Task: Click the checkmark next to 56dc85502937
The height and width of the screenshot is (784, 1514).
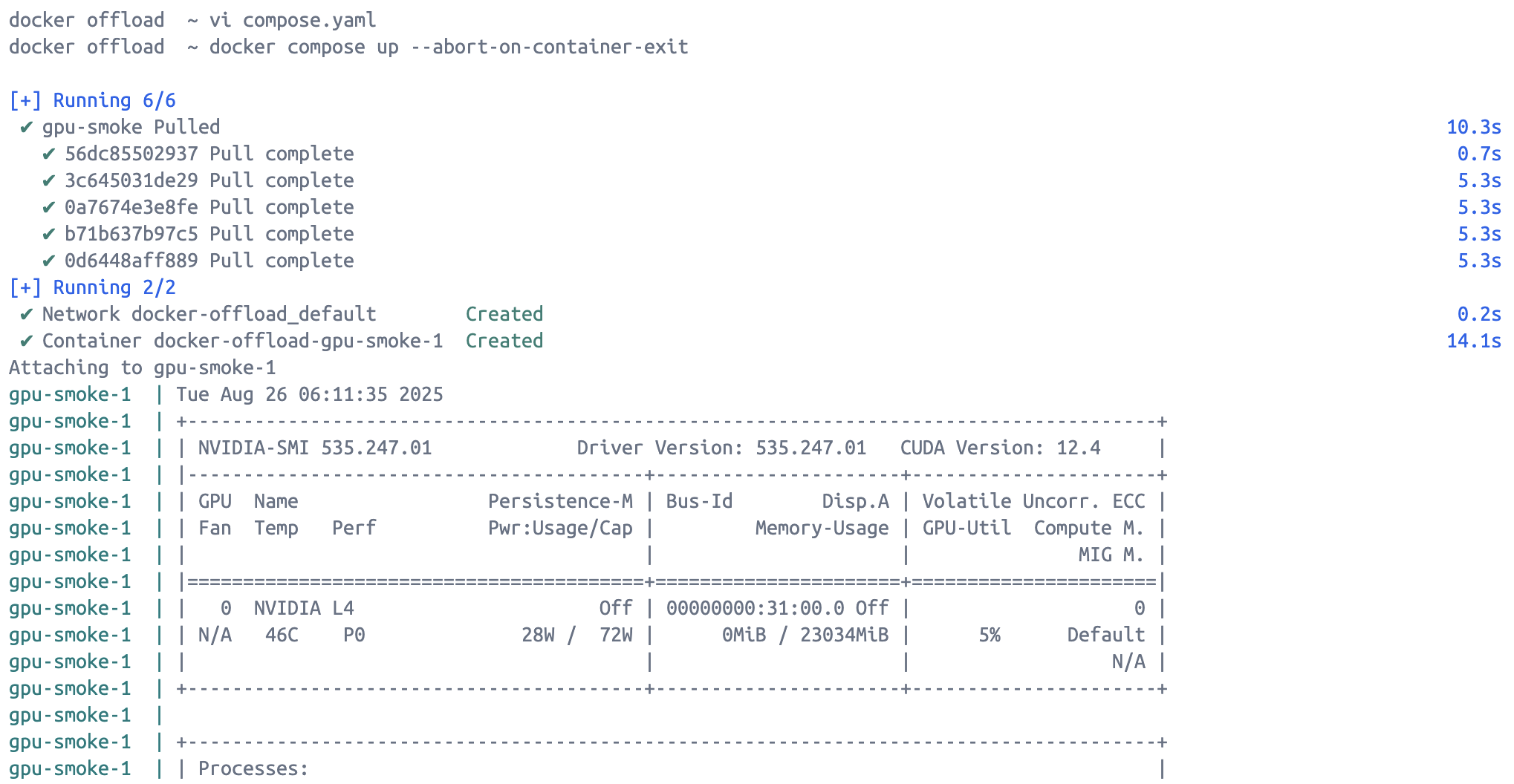Action: click(48, 154)
